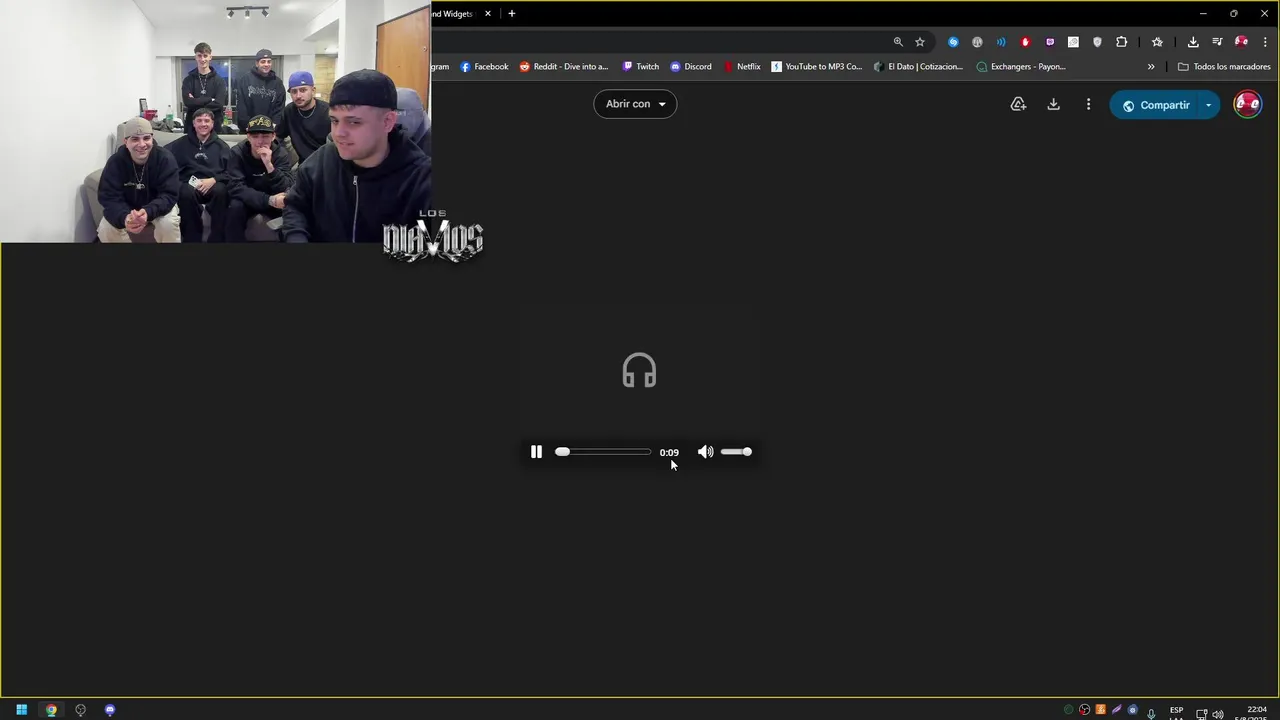The width and height of the screenshot is (1280, 720).
Task: Open the Discord bookmark
Action: point(691,67)
